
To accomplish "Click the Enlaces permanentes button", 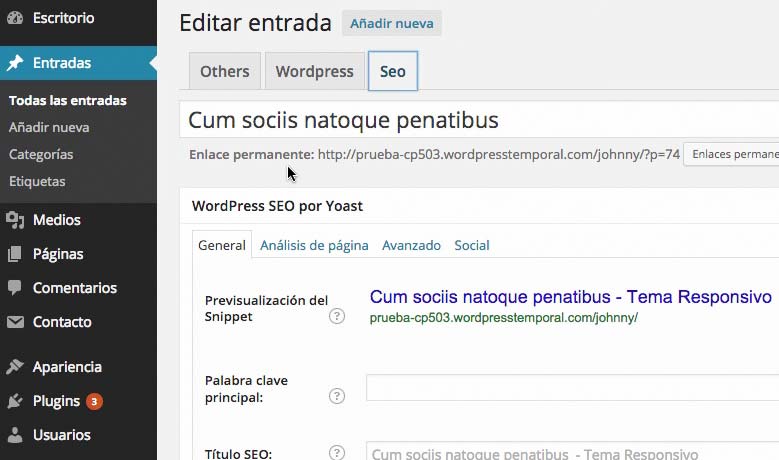I will (731, 154).
